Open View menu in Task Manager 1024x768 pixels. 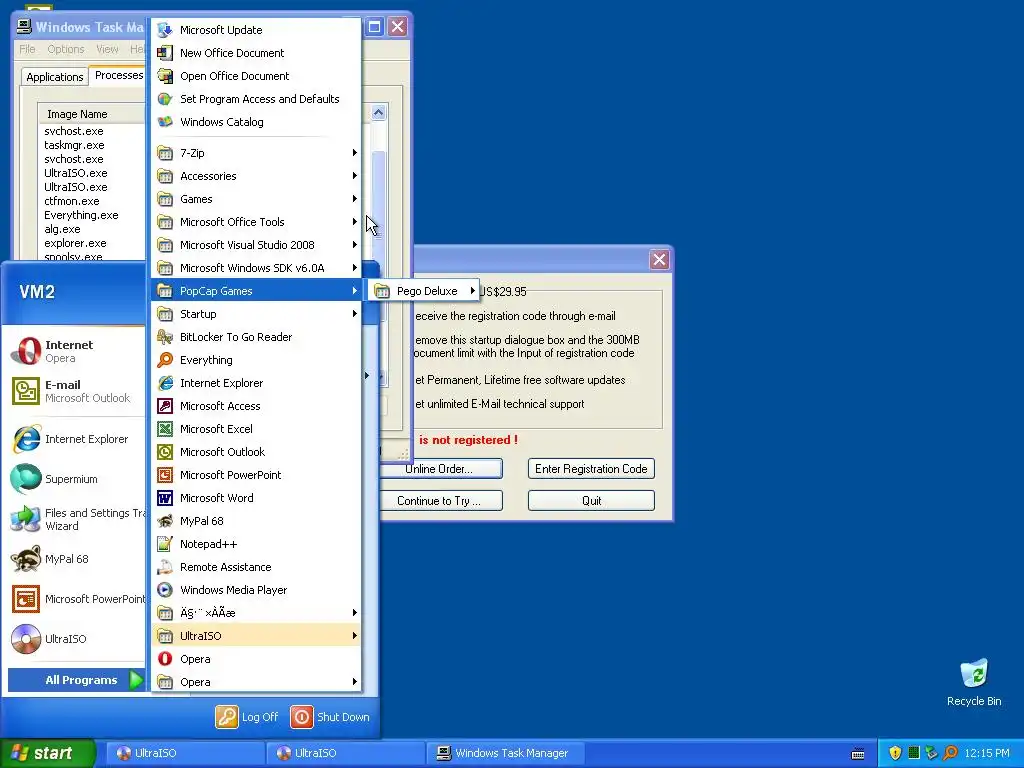coord(107,49)
